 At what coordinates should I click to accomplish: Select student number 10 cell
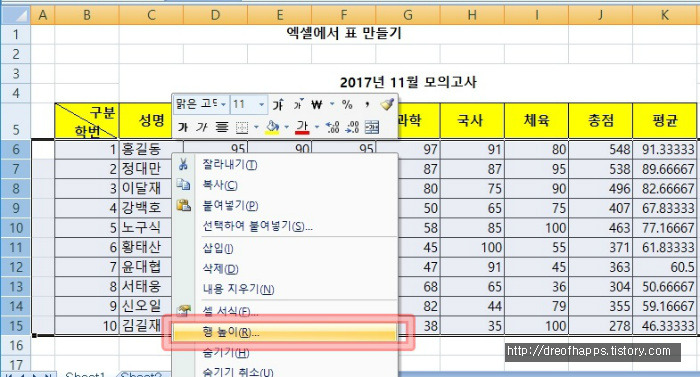[x=87, y=326]
